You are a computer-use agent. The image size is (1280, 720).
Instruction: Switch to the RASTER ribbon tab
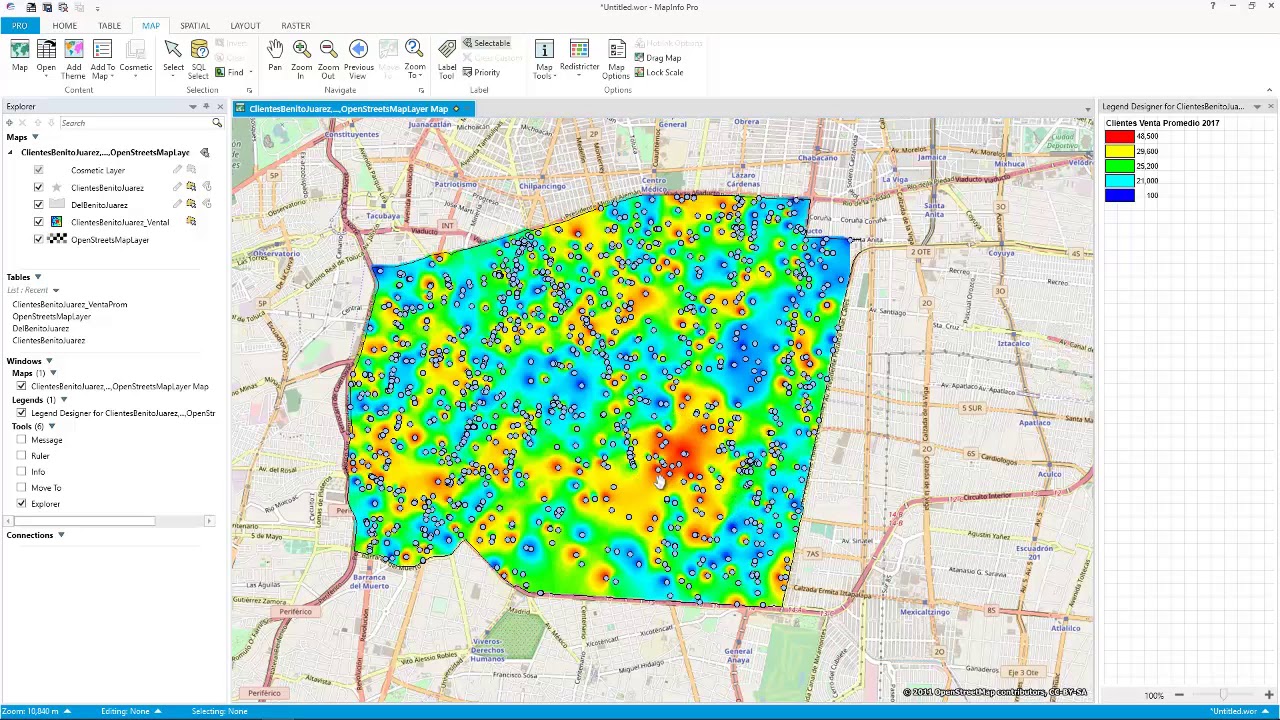point(295,25)
